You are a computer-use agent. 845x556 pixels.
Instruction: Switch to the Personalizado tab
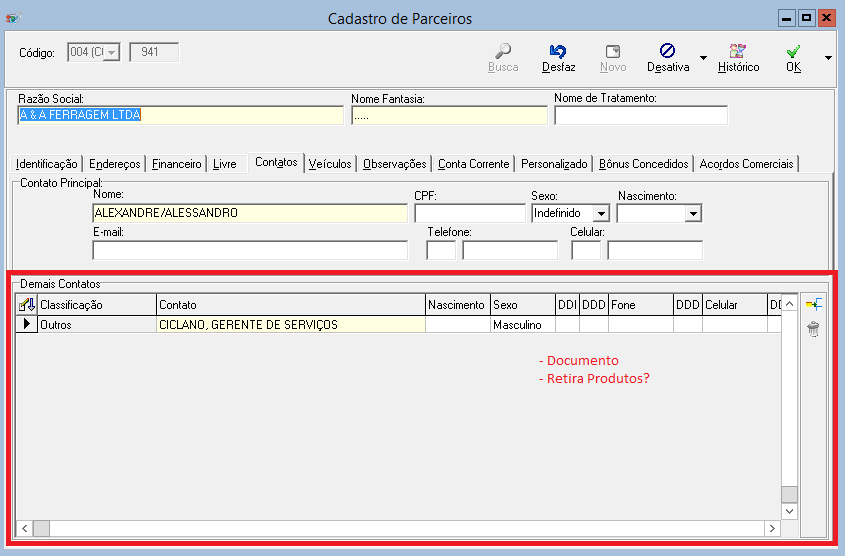click(554, 164)
